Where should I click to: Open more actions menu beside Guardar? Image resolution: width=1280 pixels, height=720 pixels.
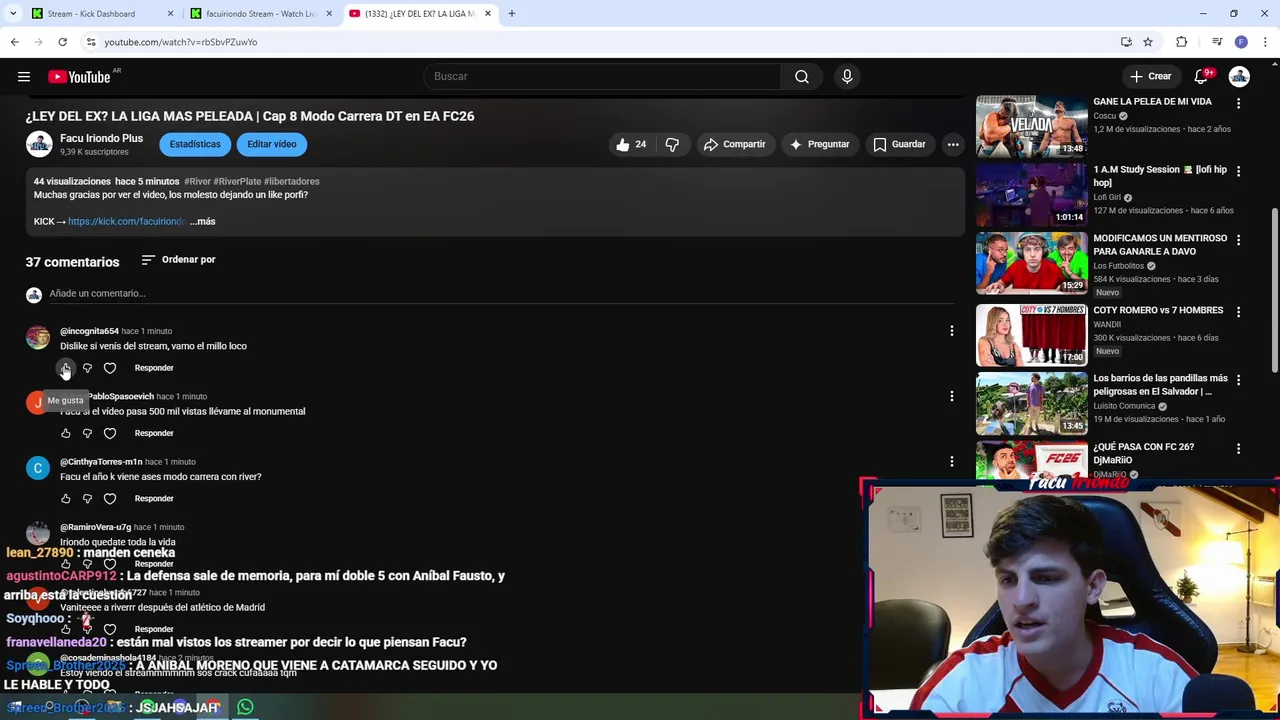point(953,144)
